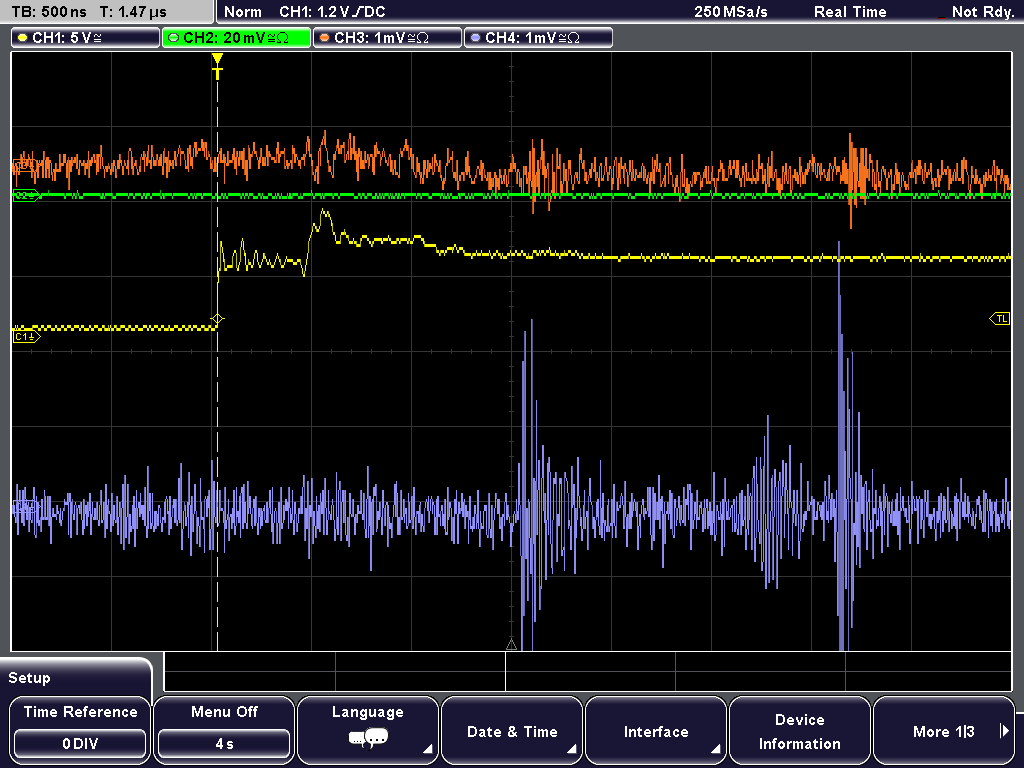Select the CH3 1mV channel tab
The image size is (1024, 768).
click(387, 38)
